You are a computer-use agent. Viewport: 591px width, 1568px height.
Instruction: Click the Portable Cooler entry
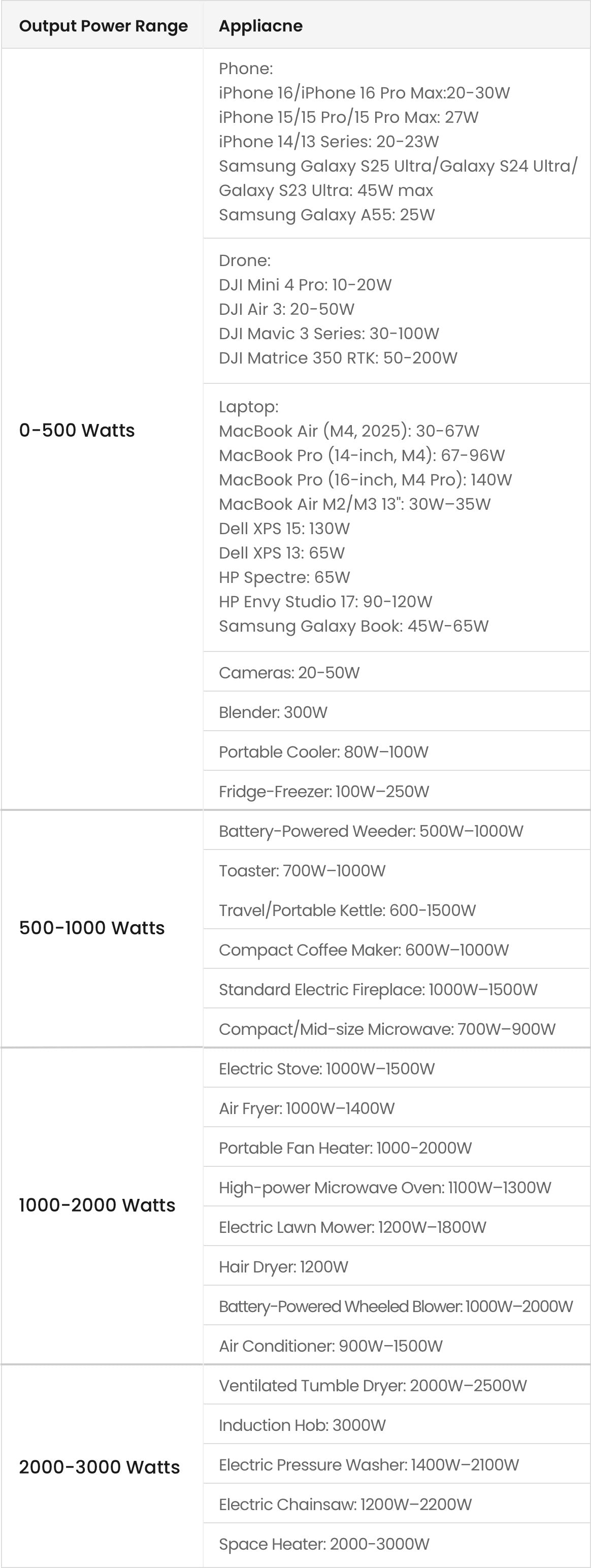(323, 752)
